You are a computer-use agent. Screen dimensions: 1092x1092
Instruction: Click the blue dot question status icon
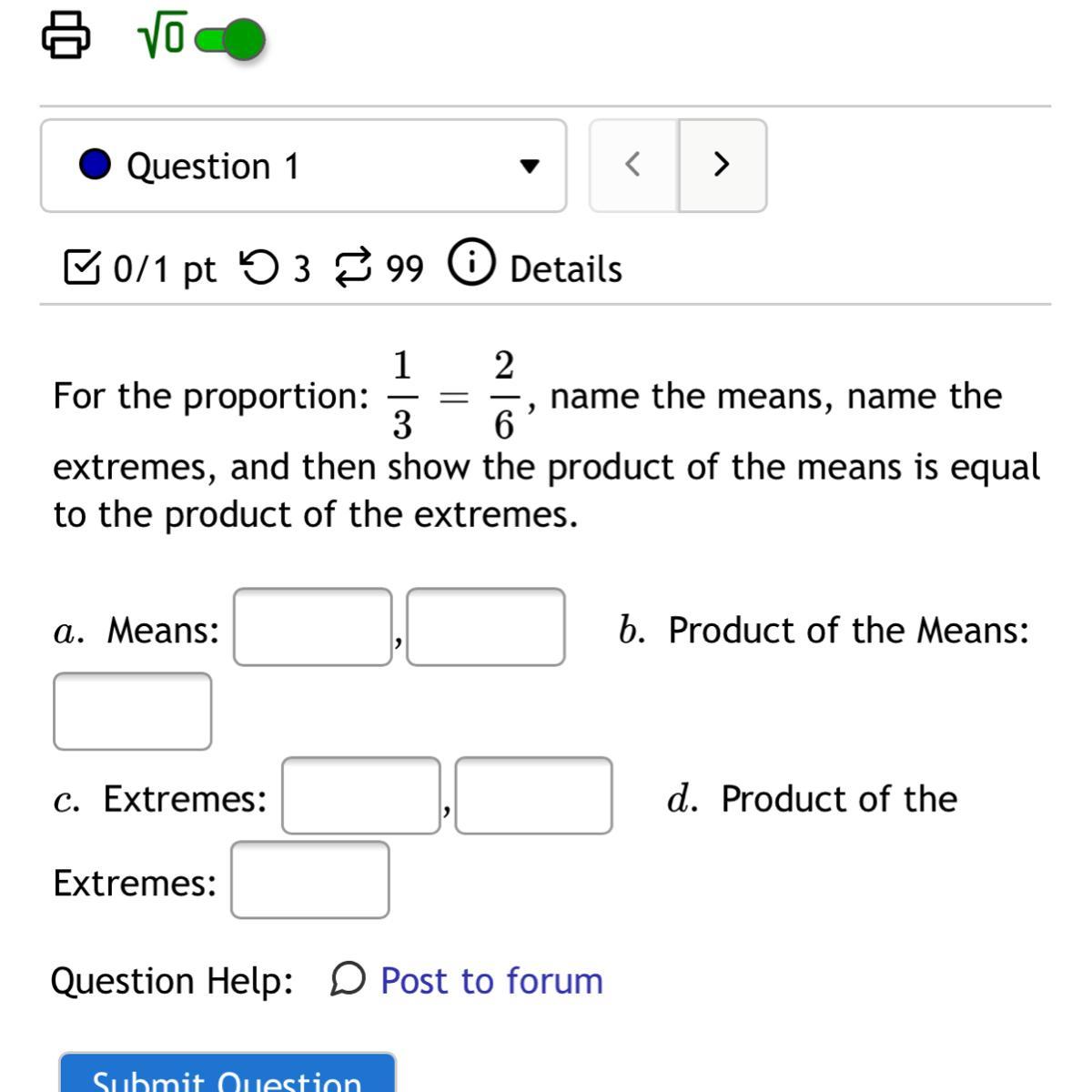pos(95,166)
